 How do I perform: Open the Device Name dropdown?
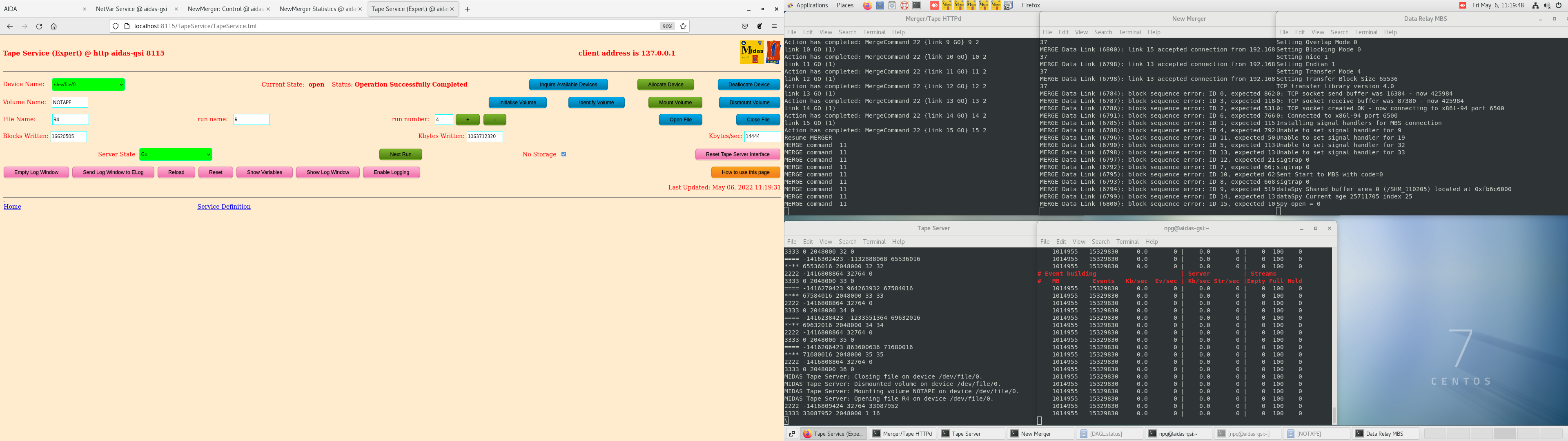pos(88,85)
